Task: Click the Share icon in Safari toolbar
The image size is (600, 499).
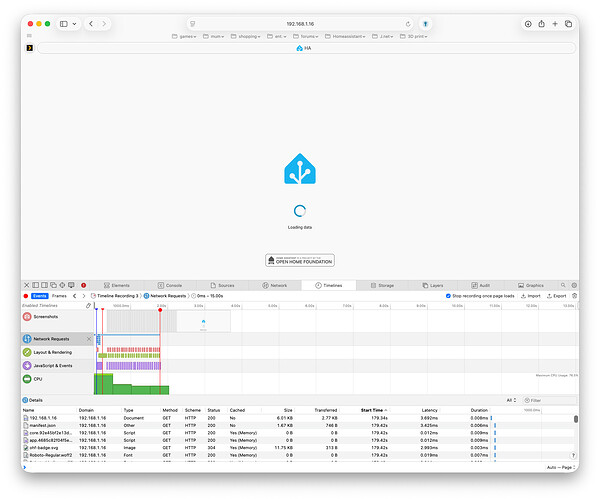Action: point(541,24)
